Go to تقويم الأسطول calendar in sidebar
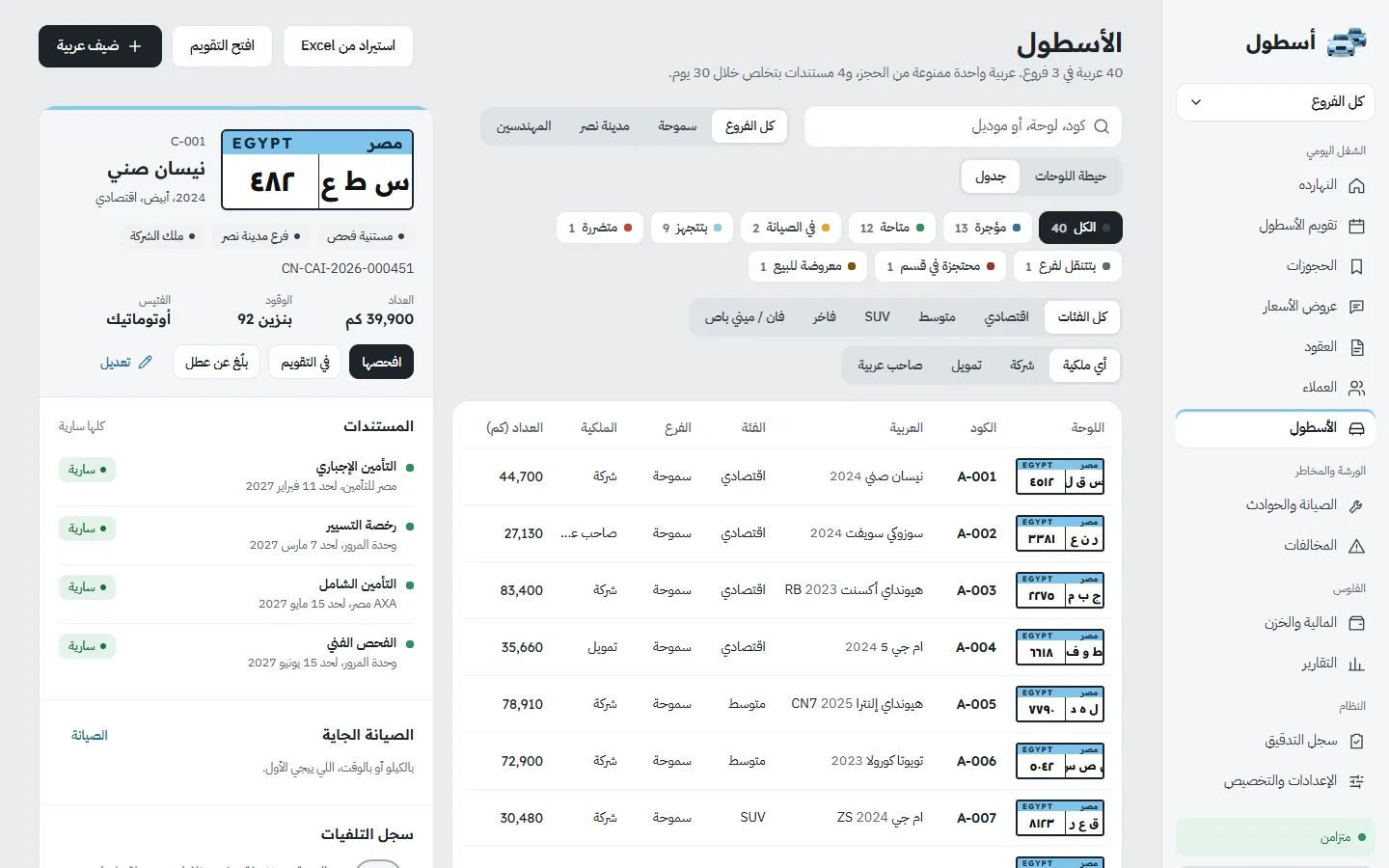The height and width of the screenshot is (868, 1389). click(x=1275, y=226)
